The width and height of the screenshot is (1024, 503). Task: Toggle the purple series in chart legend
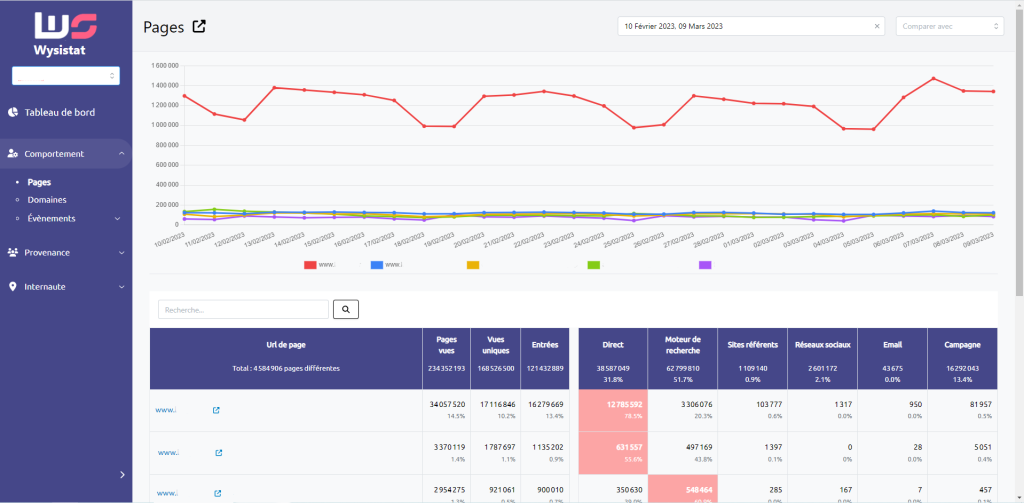[705, 265]
